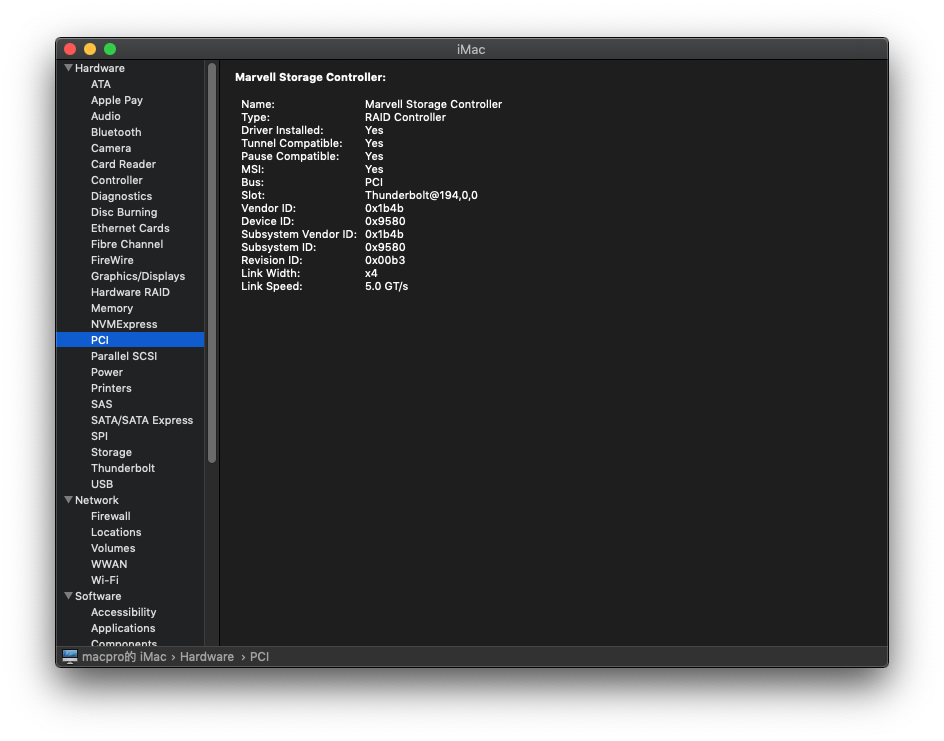Open the SATA/SATA Express entry

pos(142,420)
